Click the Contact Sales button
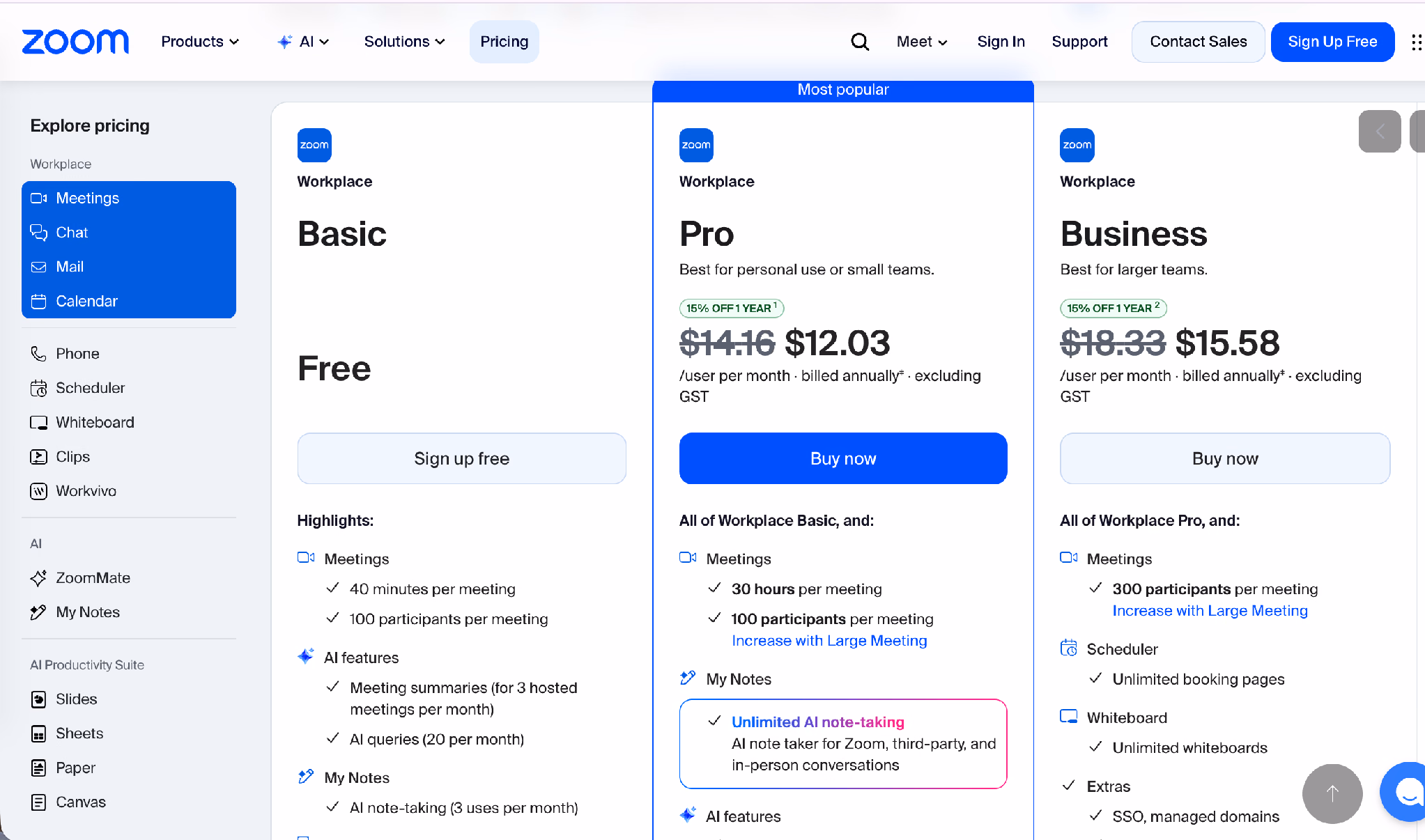 [x=1198, y=42]
